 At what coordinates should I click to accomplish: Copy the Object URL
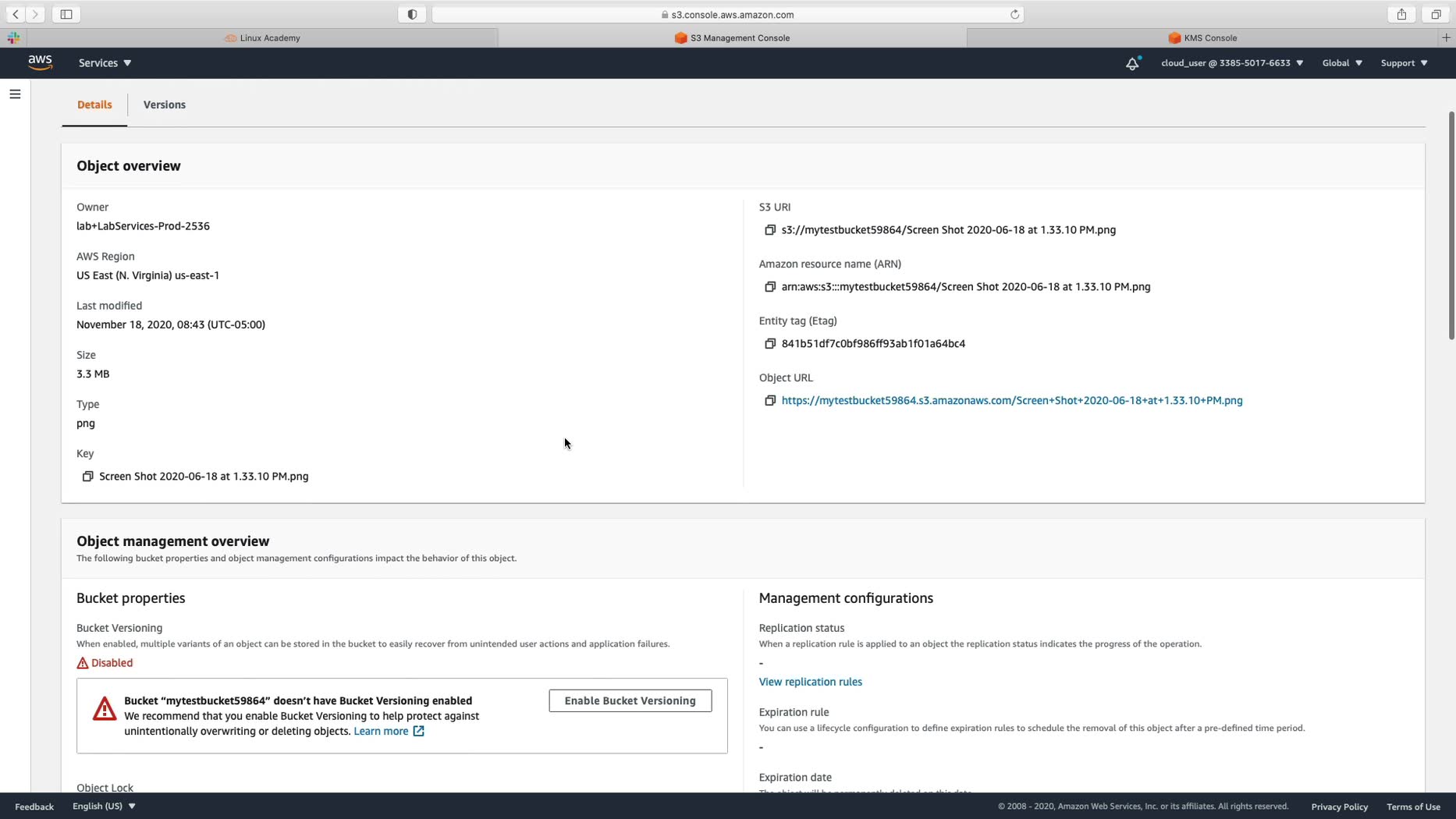770,401
